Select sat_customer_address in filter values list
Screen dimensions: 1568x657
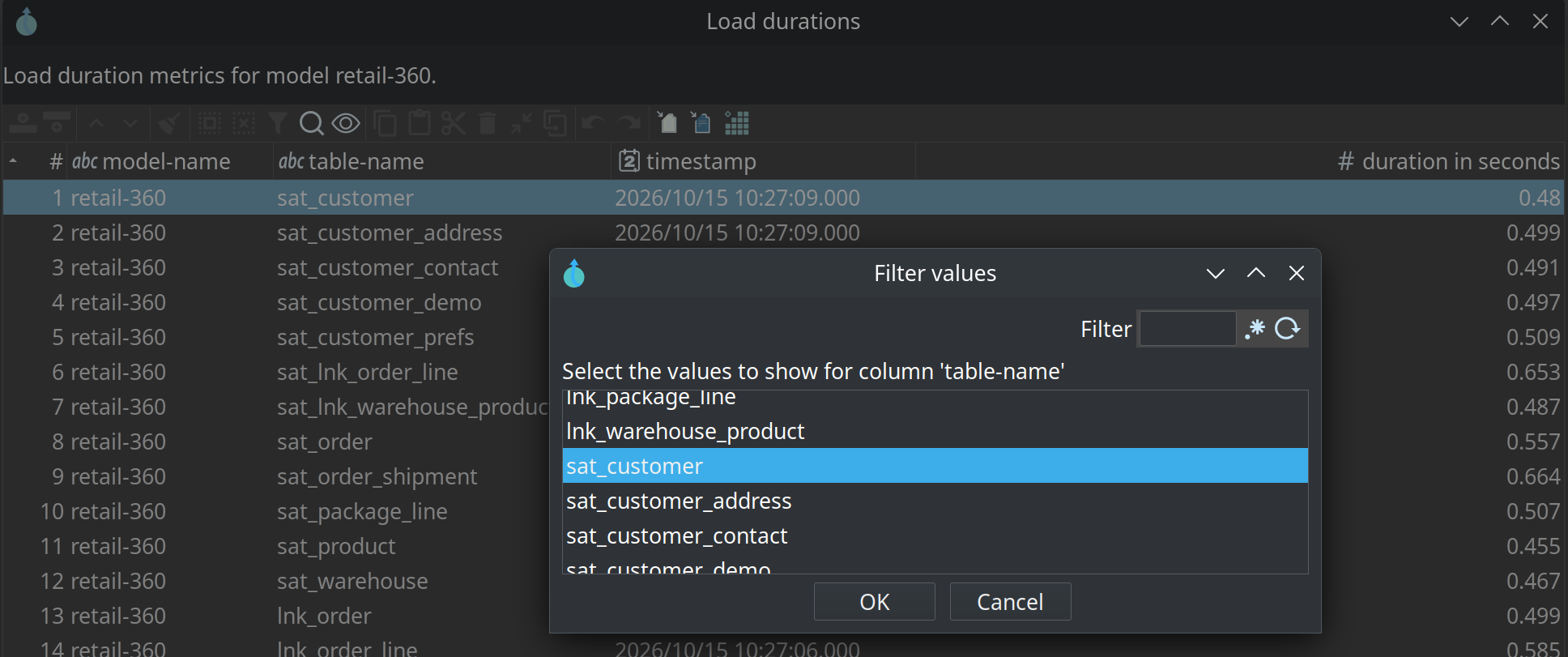935,501
